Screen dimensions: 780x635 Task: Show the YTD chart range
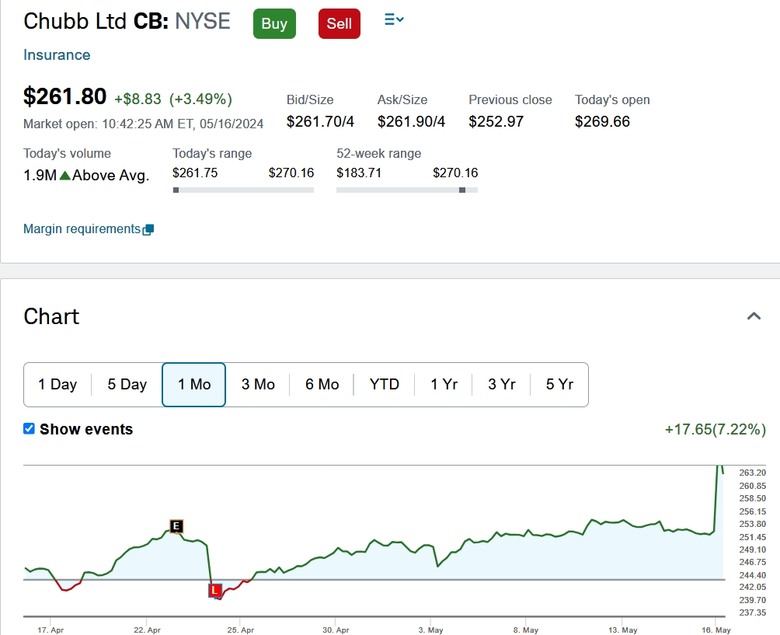tap(384, 384)
